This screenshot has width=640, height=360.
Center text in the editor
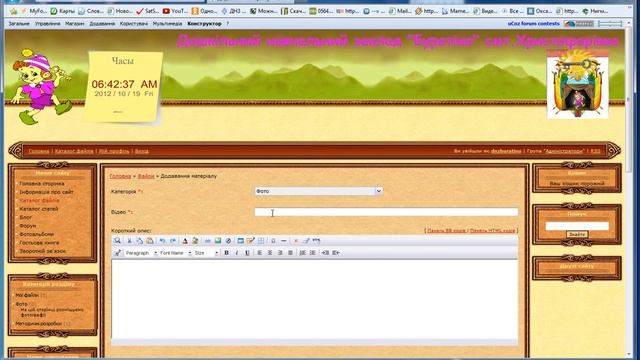coord(270,253)
